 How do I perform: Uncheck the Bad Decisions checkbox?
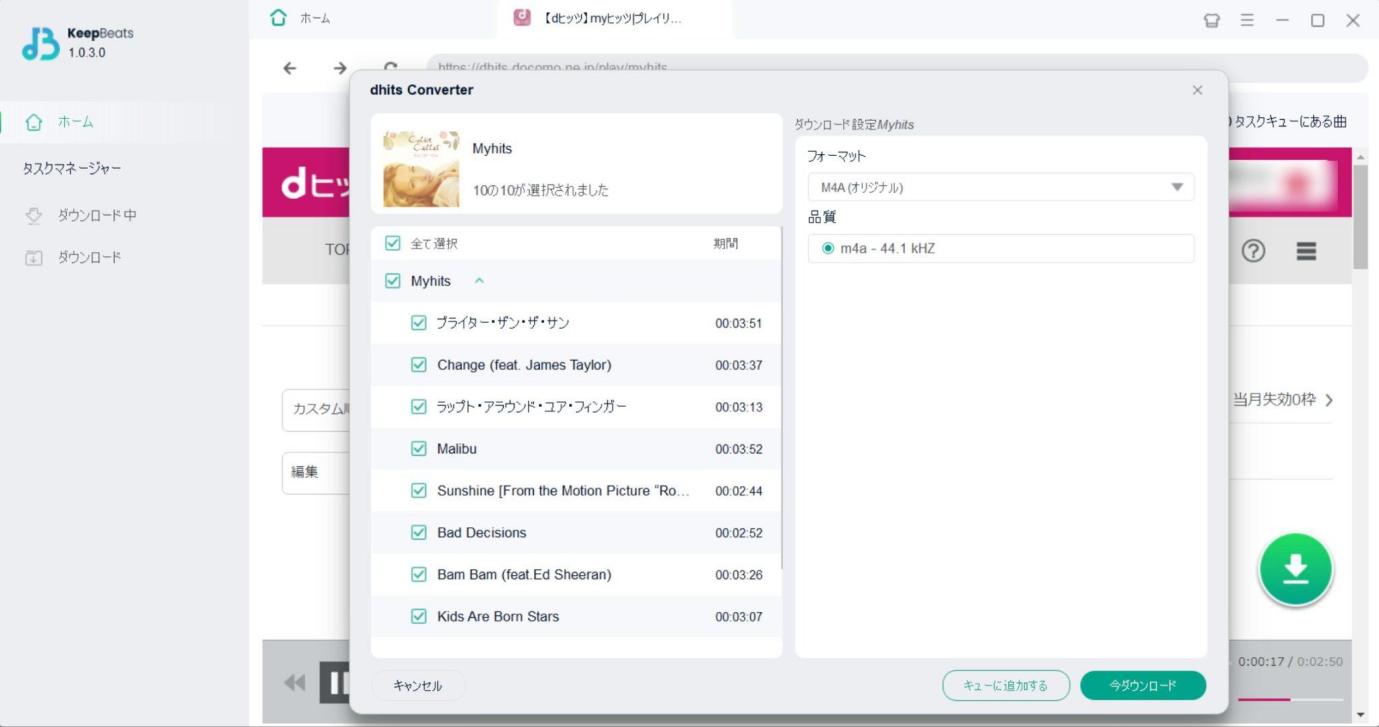(x=419, y=533)
